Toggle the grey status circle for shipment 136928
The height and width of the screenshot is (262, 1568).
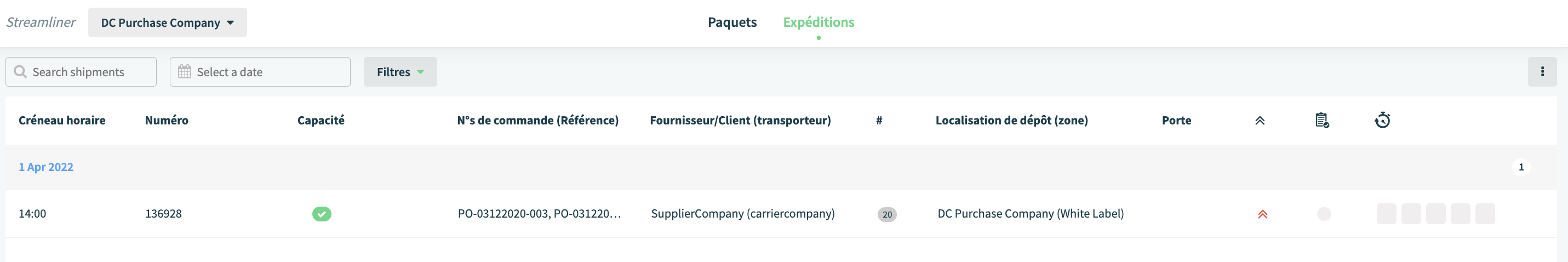(x=1323, y=214)
